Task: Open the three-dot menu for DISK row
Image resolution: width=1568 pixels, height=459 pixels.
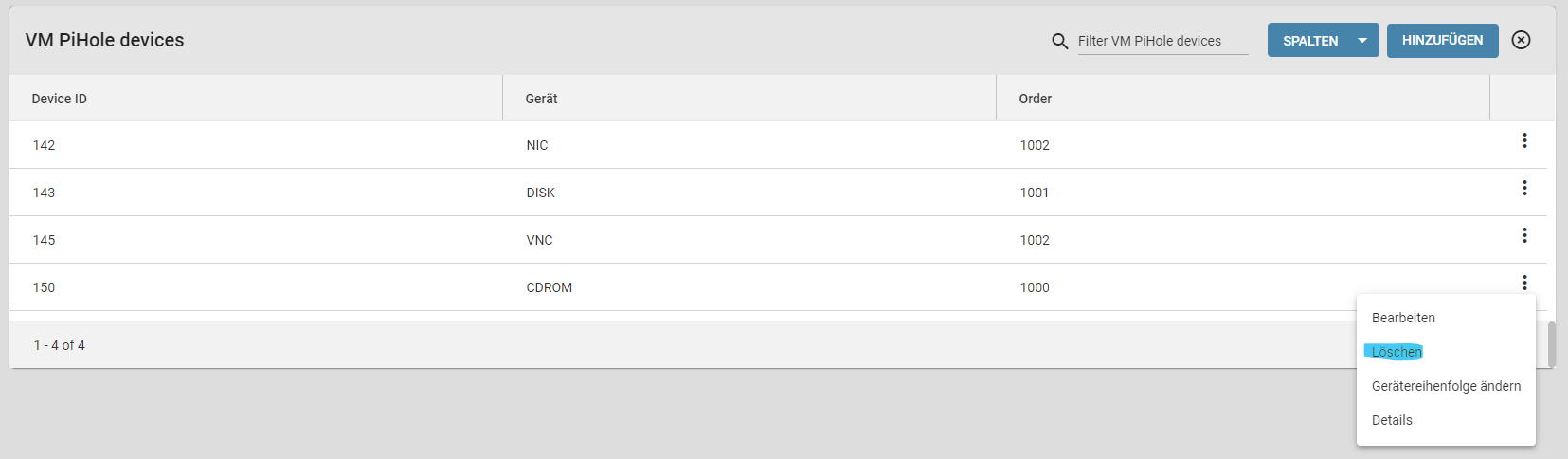Action: (x=1524, y=188)
